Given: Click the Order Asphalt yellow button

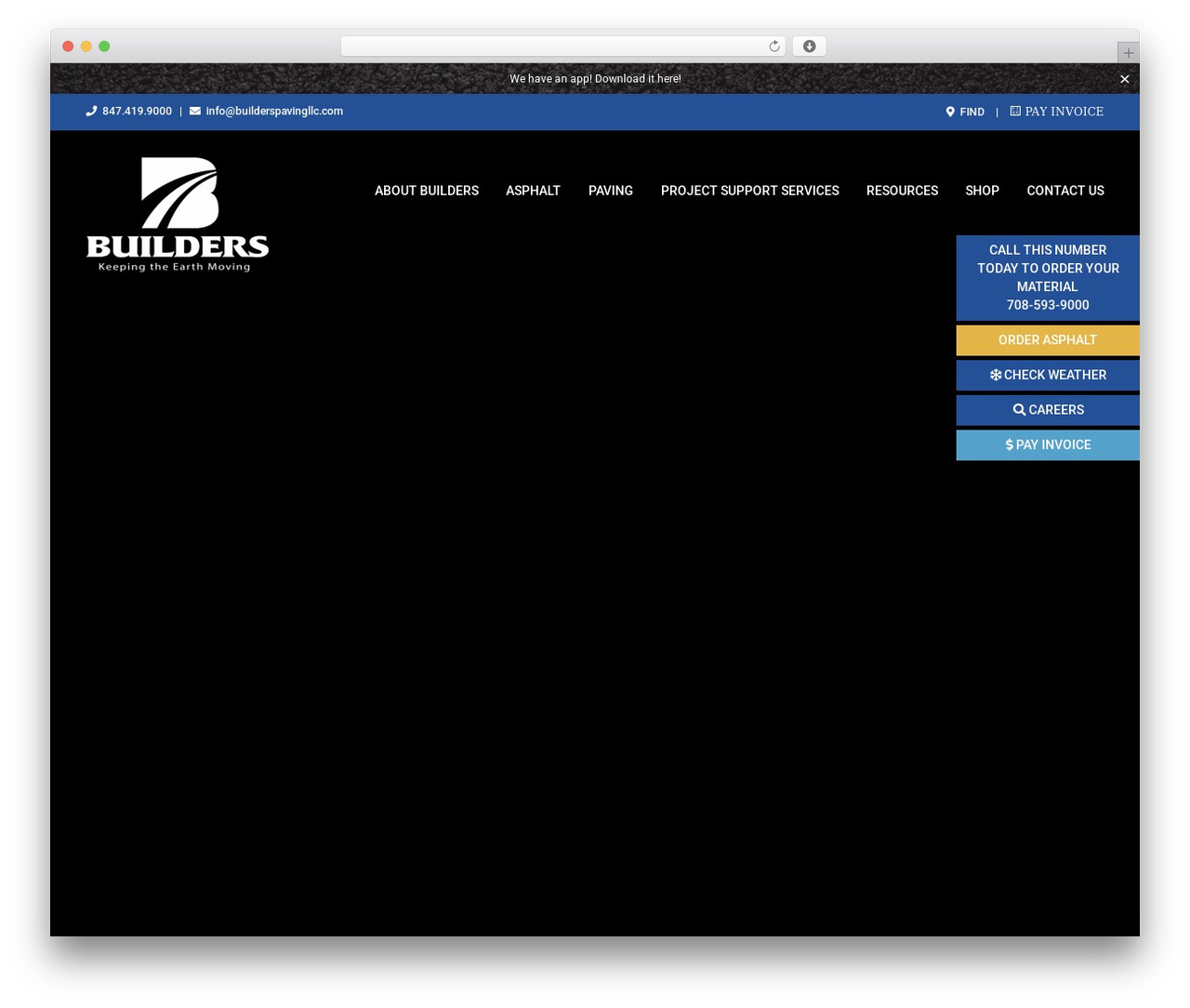Looking at the screenshot, I should coord(1048,340).
